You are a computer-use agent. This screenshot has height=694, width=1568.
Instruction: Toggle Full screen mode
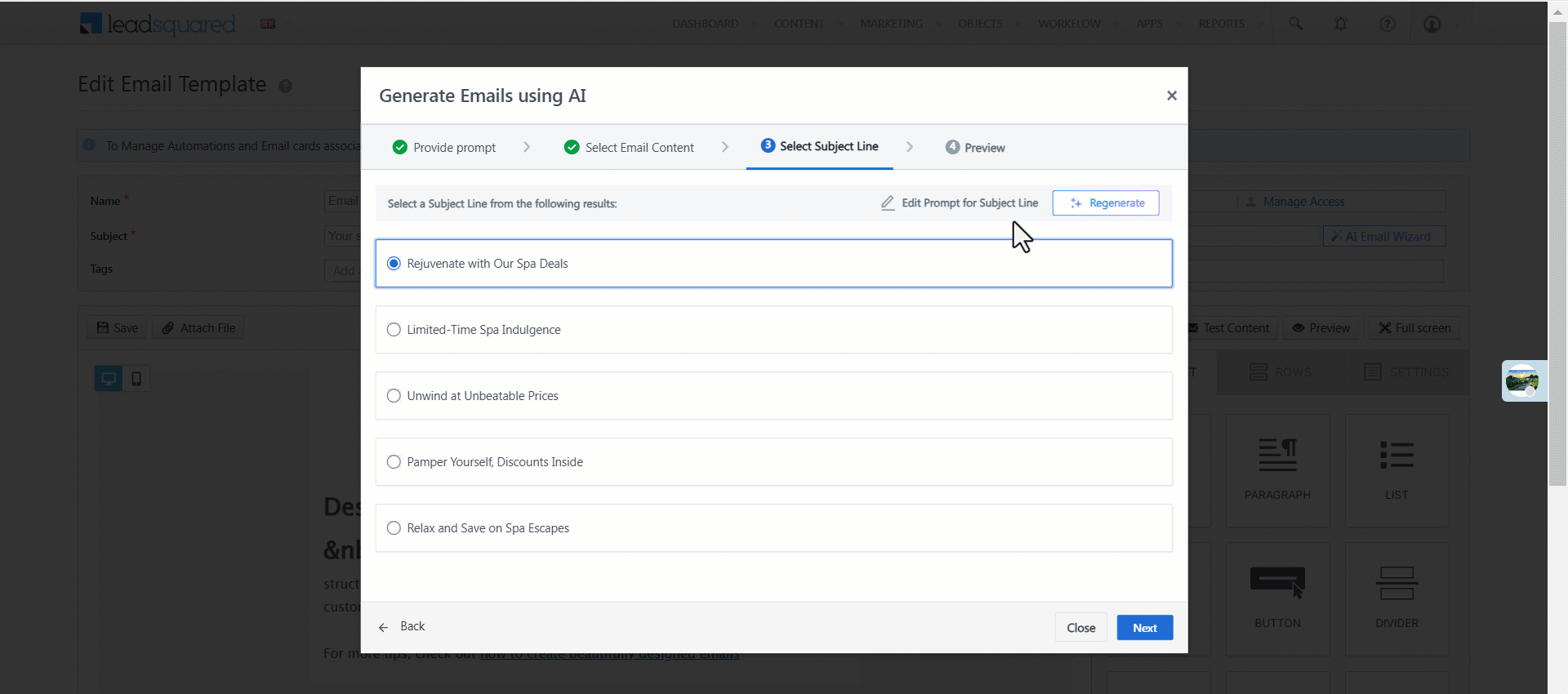1415,328
